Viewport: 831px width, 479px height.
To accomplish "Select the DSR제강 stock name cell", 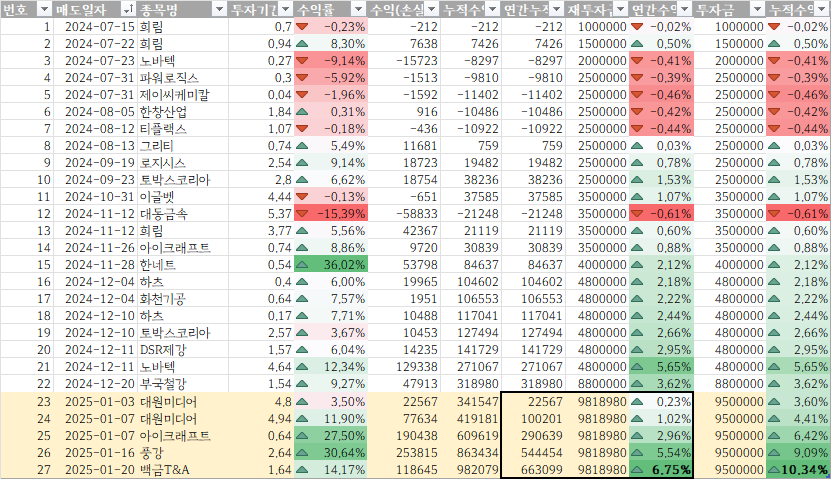I will (183, 350).
